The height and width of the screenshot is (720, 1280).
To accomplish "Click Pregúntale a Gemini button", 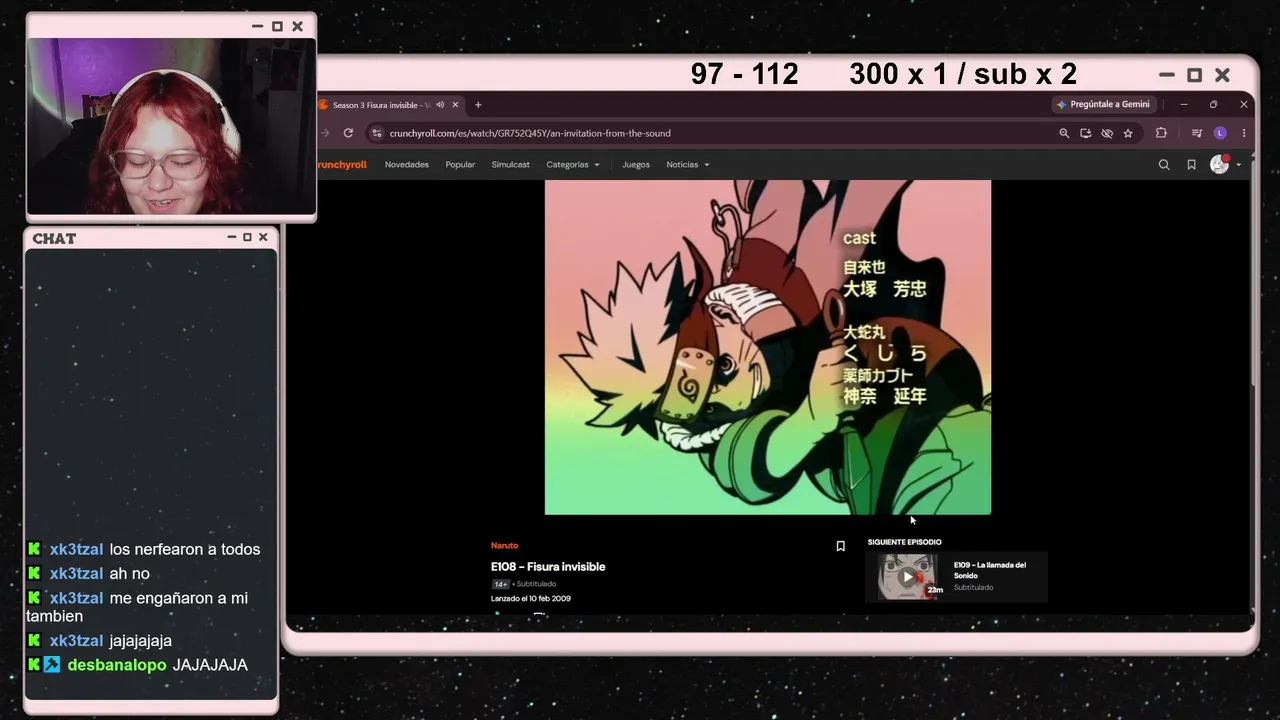I will (1105, 104).
